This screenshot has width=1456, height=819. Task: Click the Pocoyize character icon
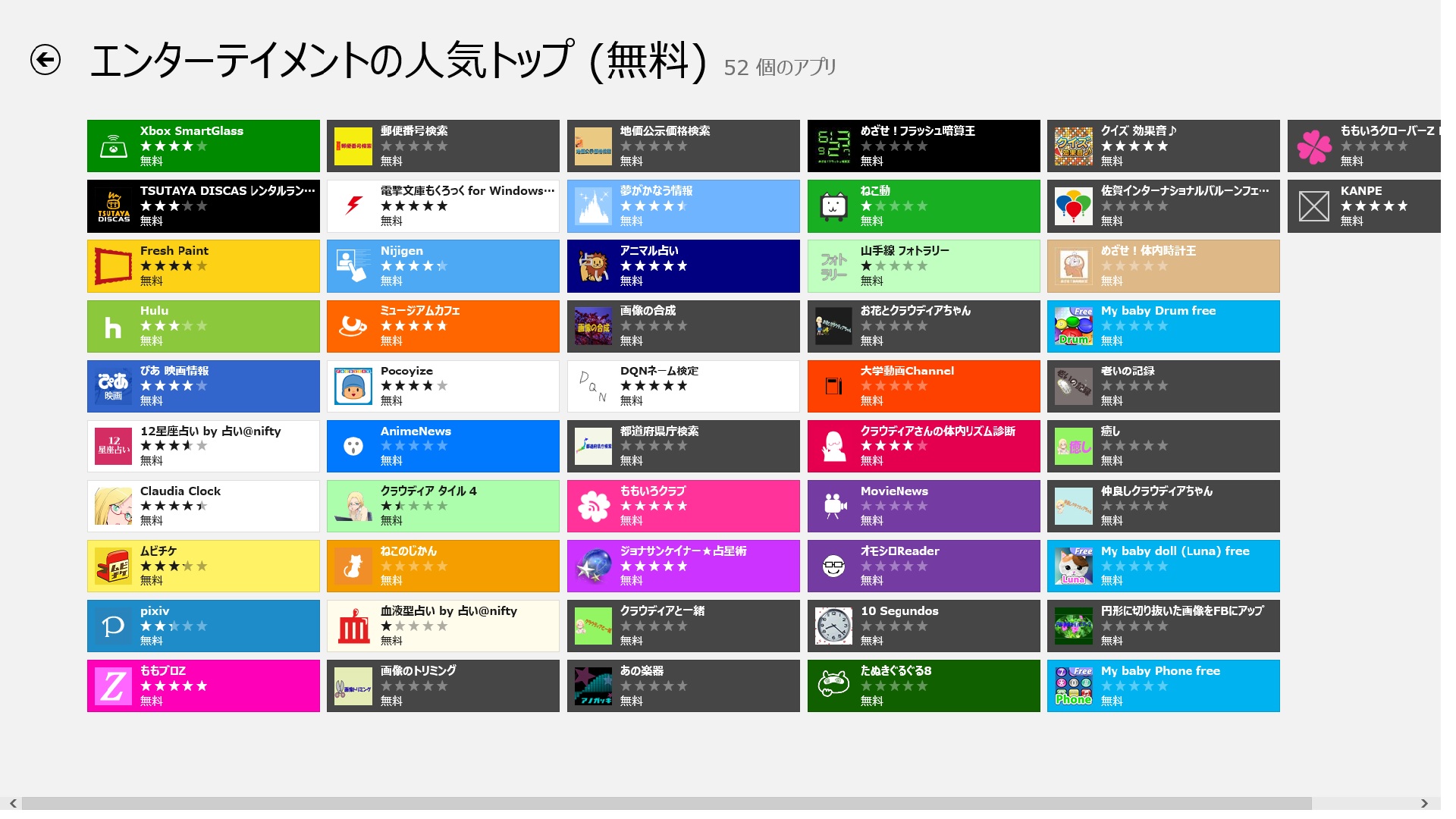(x=353, y=387)
